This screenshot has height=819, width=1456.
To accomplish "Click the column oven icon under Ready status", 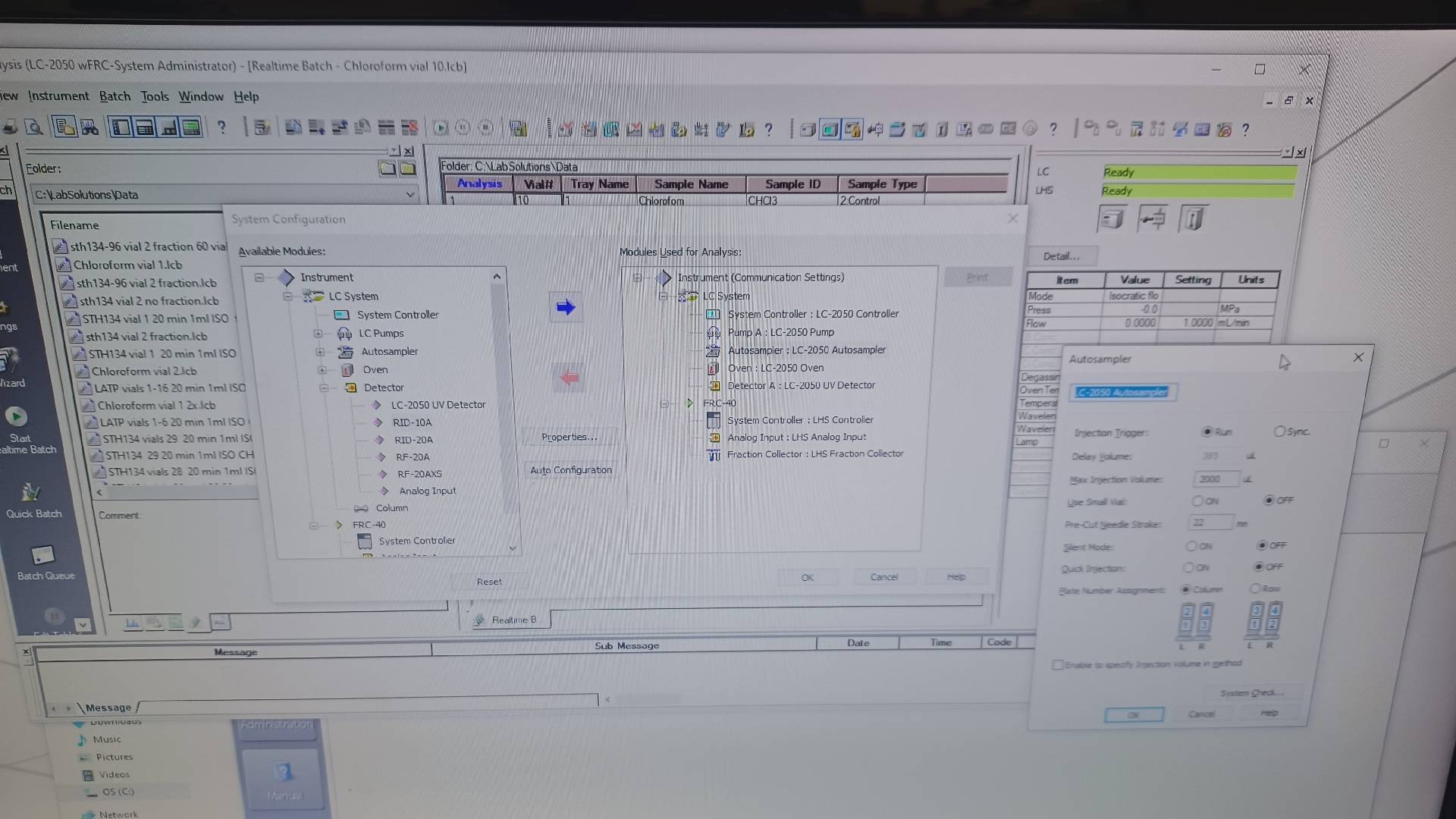I will coord(1194,220).
